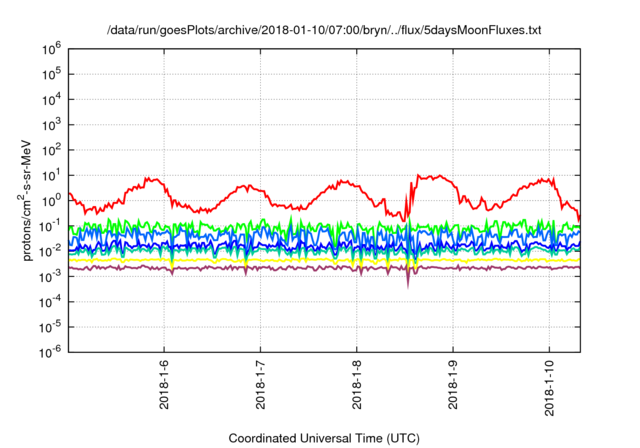640x448 pixels.
Task: Click the 10^2 y-axis label
Action: tap(51, 151)
